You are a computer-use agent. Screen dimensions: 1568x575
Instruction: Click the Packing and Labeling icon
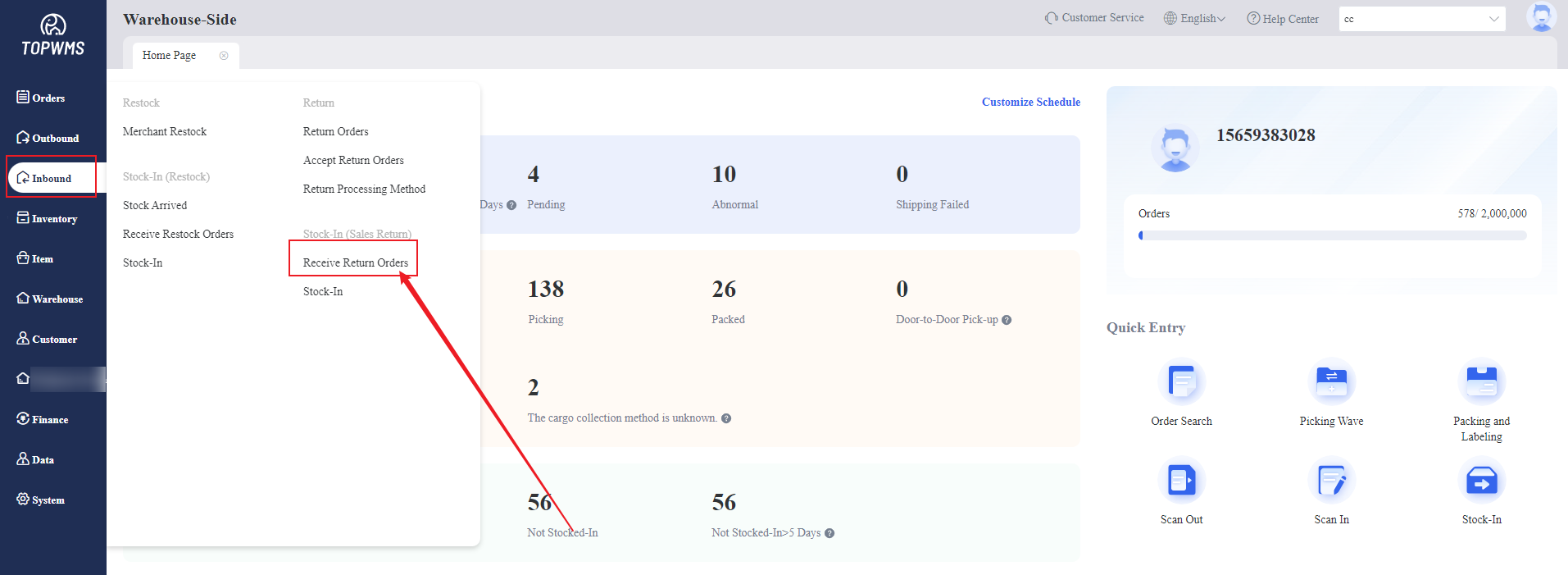click(1481, 383)
